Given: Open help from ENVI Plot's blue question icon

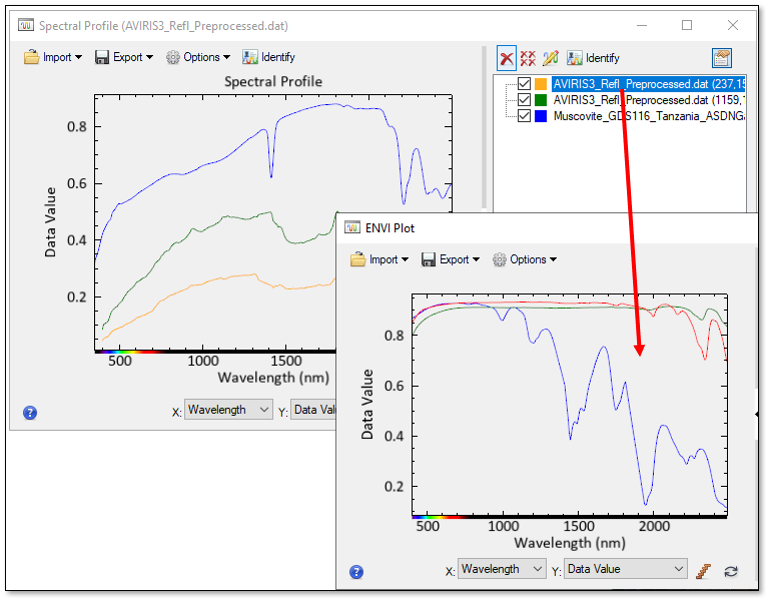Looking at the screenshot, I should (x=357, y=572).
